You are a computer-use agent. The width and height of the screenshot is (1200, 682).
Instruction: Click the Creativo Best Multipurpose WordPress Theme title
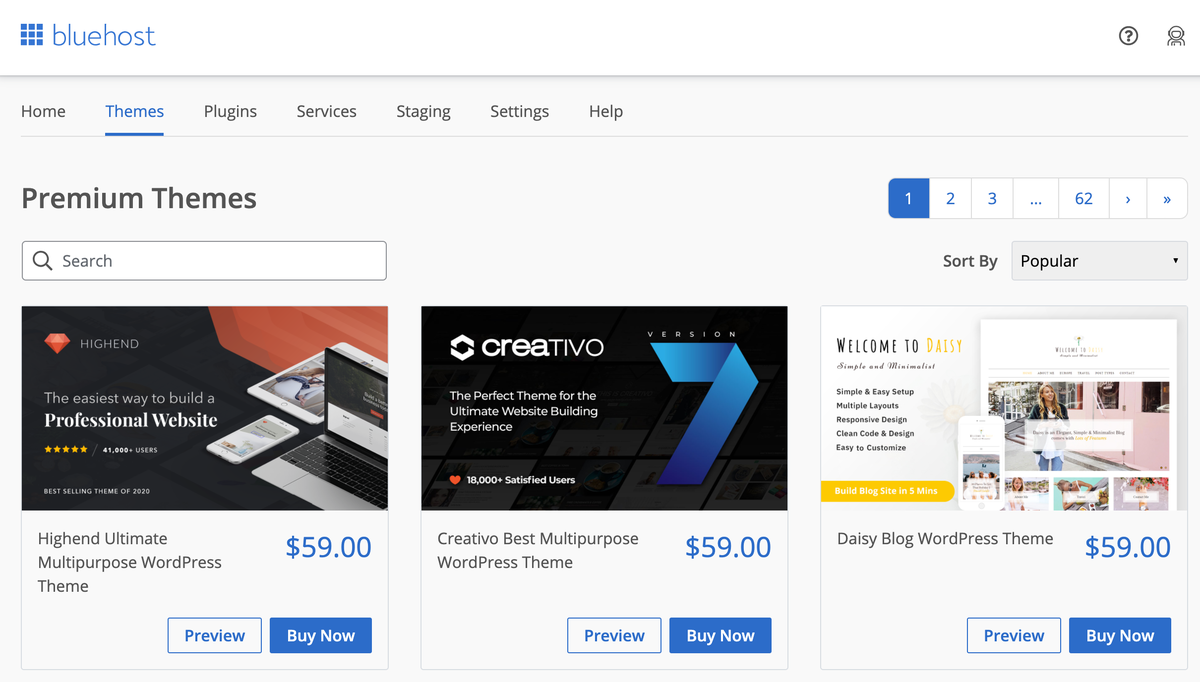(x=538, y=550)
